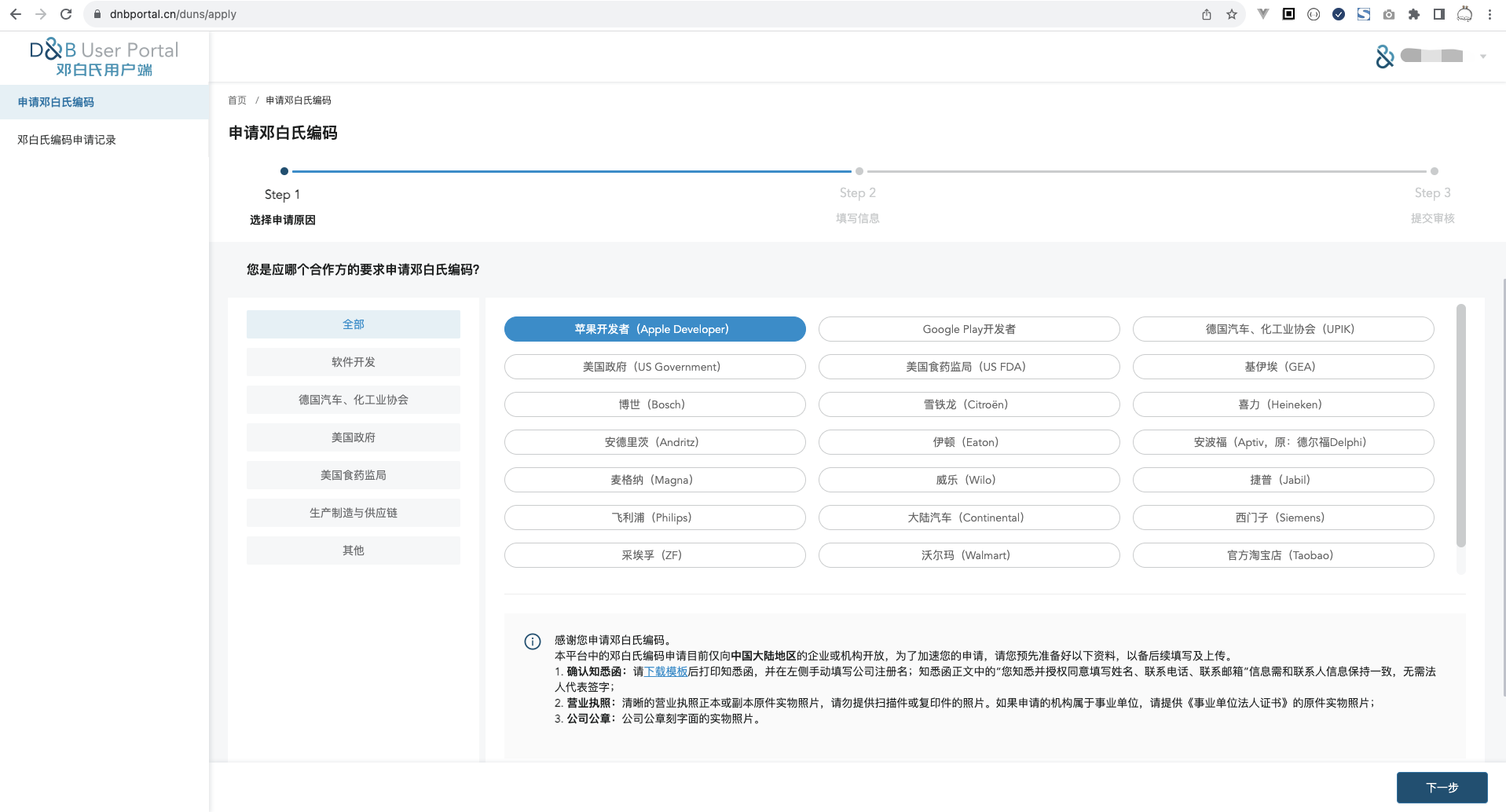Select the 捷普 (Jabil) partner button

1284,480
